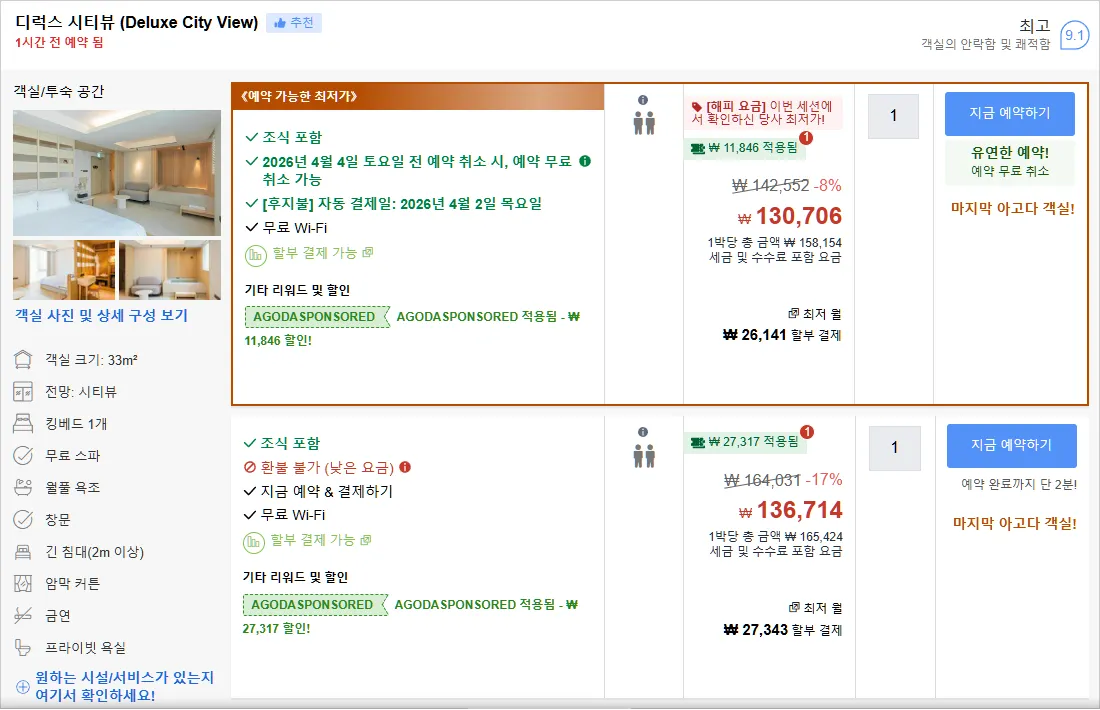Open room quantity dropdown for the 136,714 rate
Screen dimensions: 1100x710
point(894,448)
